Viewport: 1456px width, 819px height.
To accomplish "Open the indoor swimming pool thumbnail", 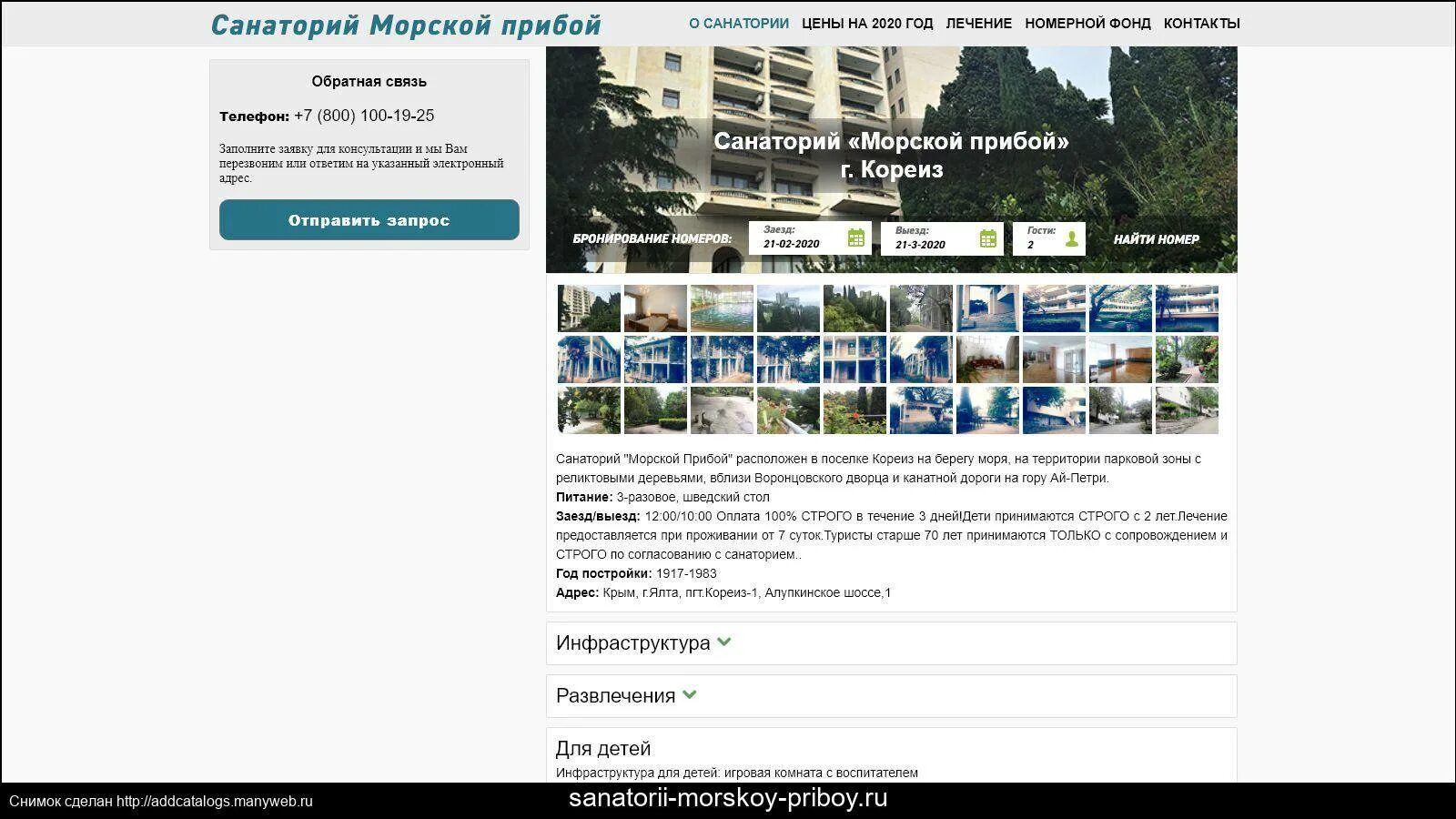I will coord(722,308).
